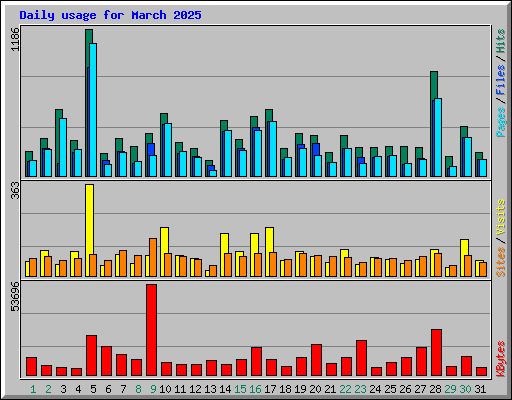Click the 1186 y-axis maximum label

[15, 39]
